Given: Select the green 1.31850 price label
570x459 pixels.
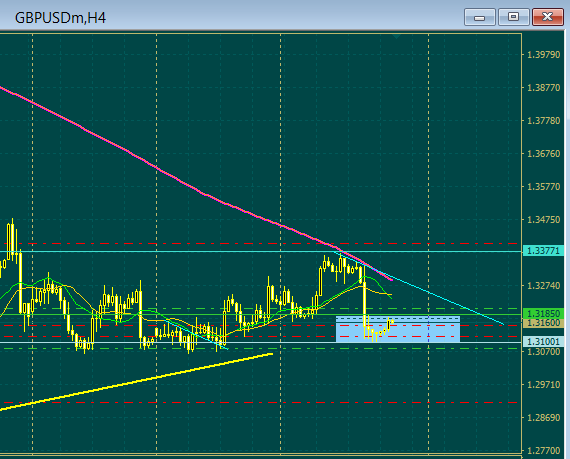Looking at the screenshot, I should coord(543,313).
